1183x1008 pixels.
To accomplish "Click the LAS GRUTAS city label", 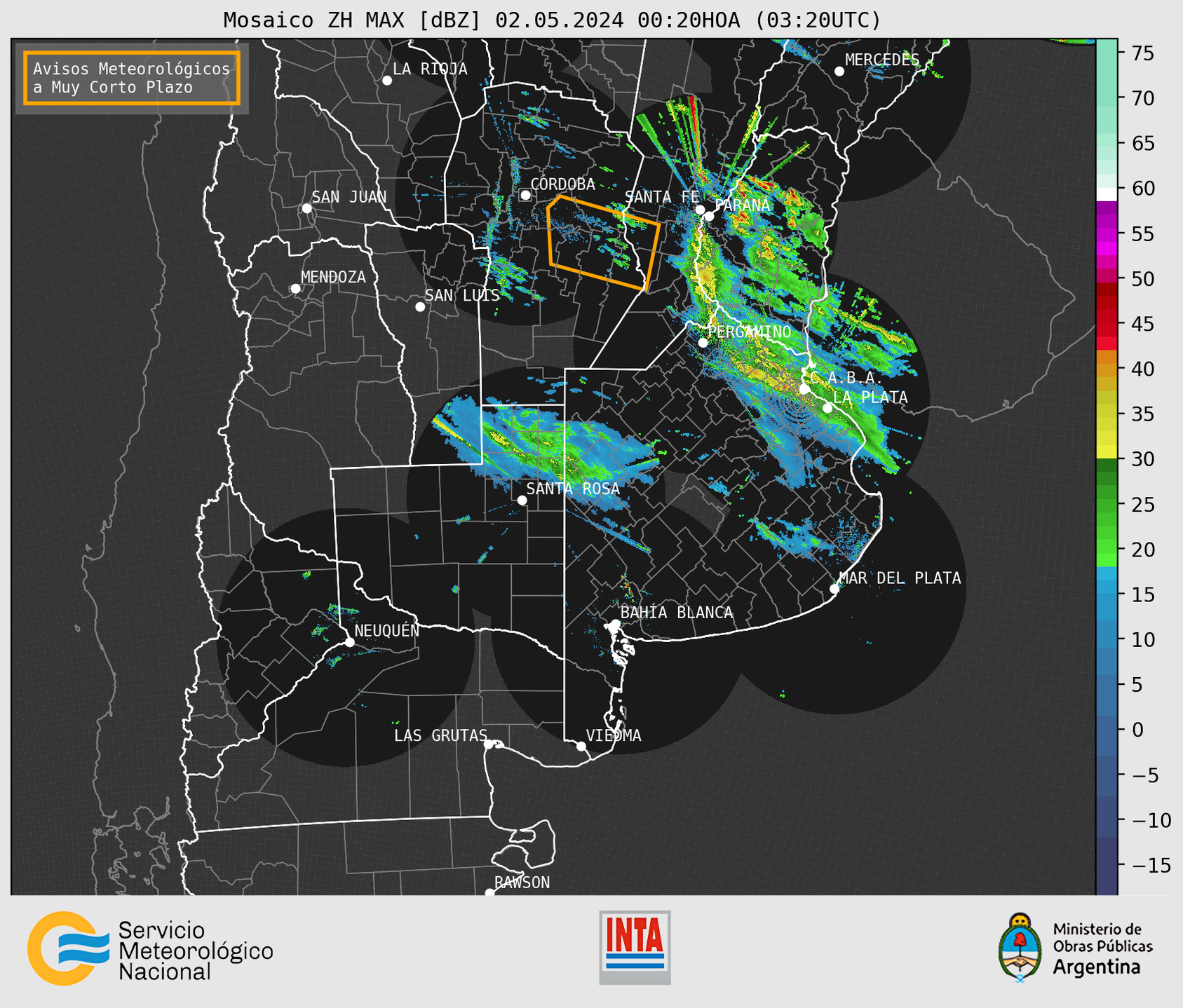I will click(440, 735).
